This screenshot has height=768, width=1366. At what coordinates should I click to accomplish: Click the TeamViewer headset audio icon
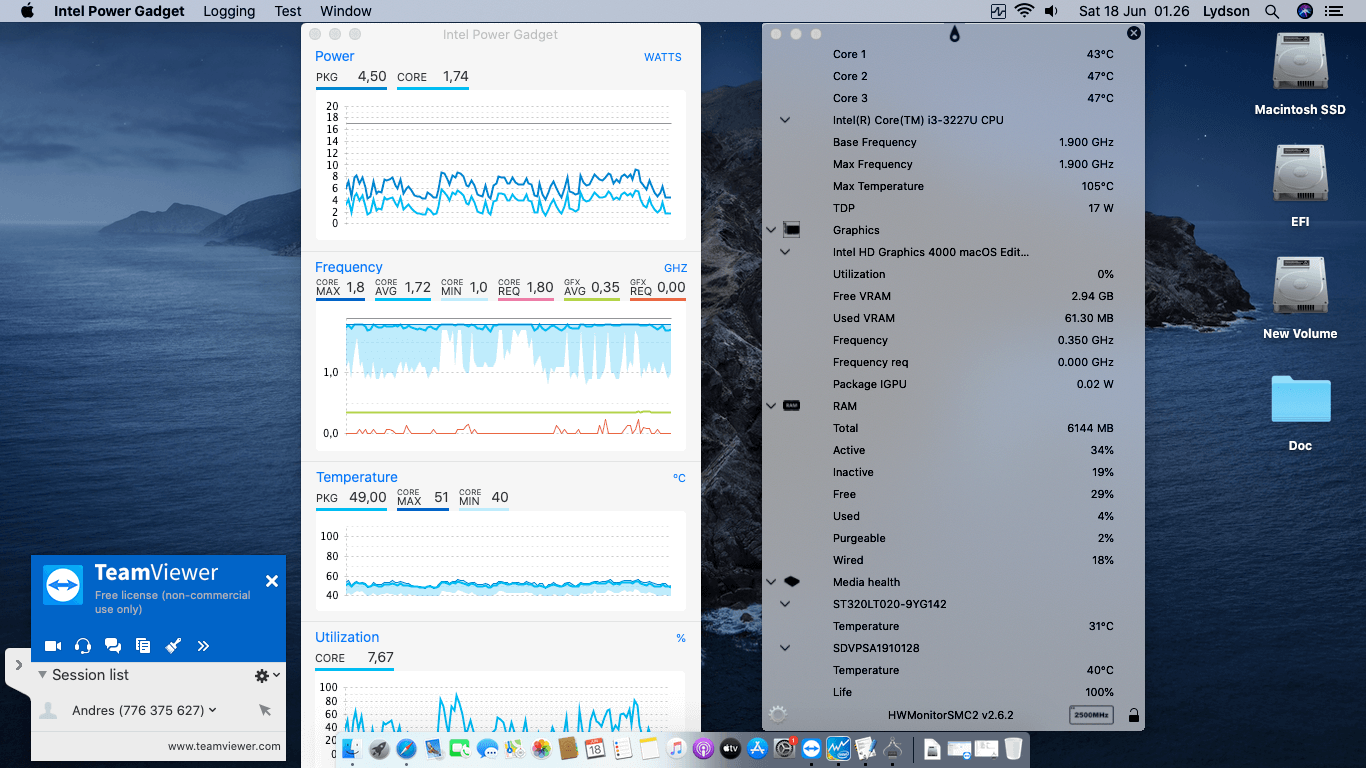83,646
